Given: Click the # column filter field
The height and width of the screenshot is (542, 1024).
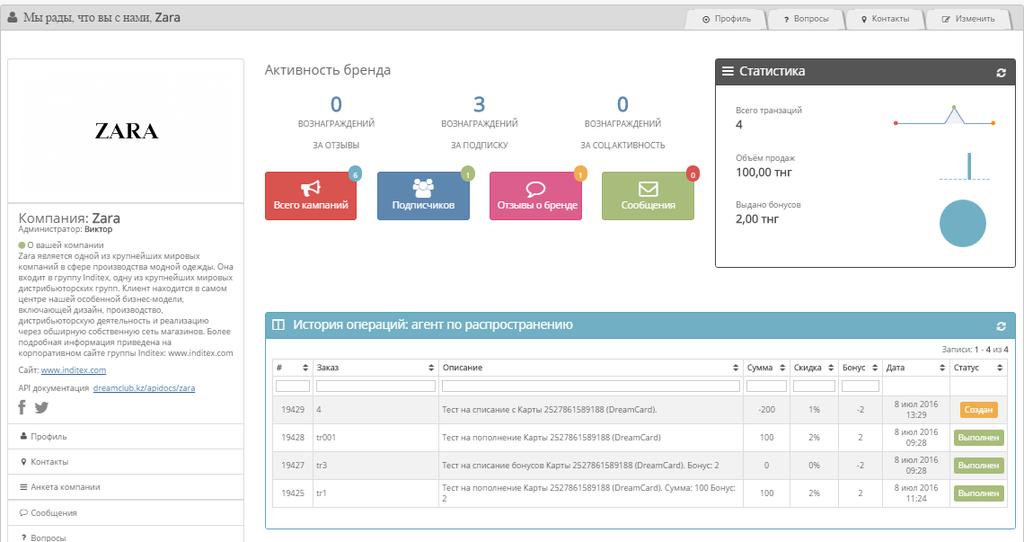Looking at the screenshot, I should [293, 386].
